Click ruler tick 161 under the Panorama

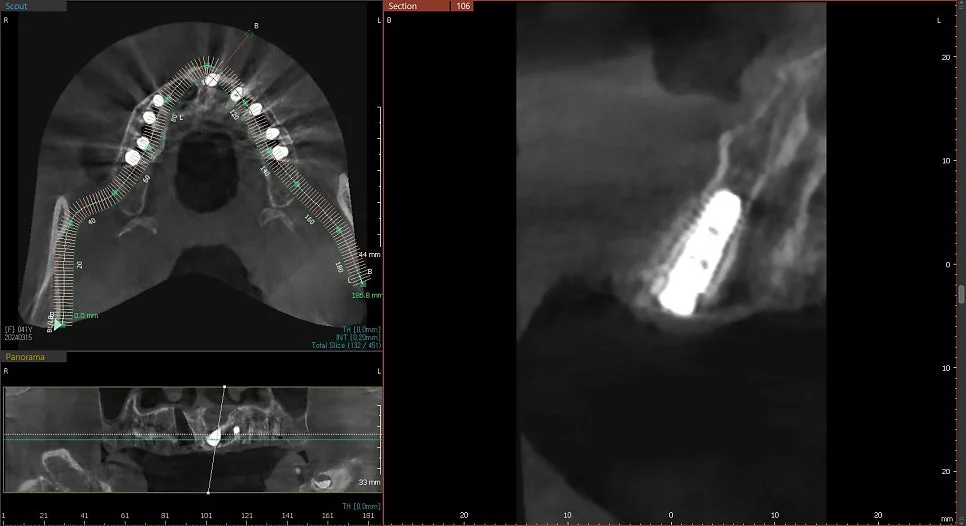[x=328, y=516]
